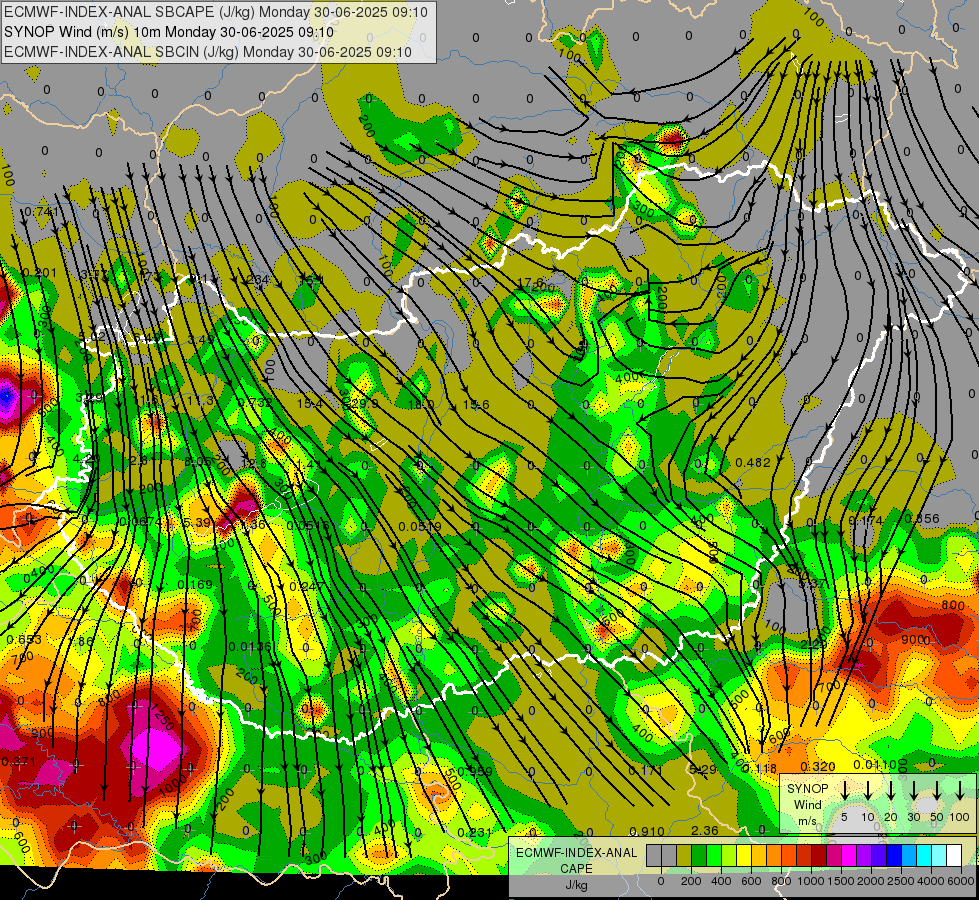Click the '17.6' value on the map
The image size is (979, 900).
[x=530, y=282]
